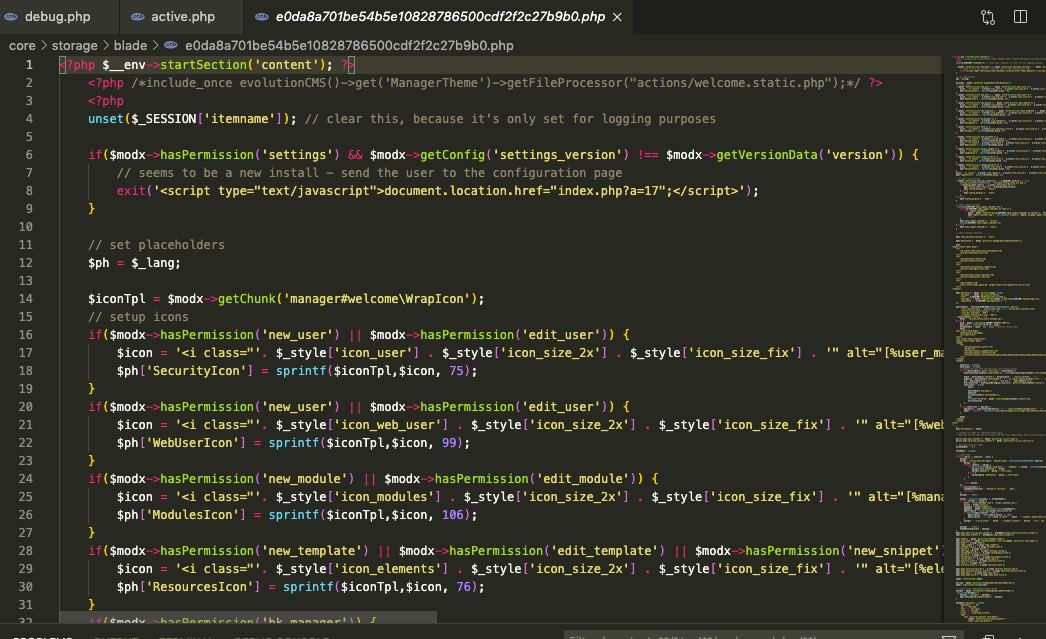Image resolution: width=1046 pixels, height=639 pixels.
Task: Click line number 16 in the gutter
Action: pyautogui.click(x=25, y=335)
